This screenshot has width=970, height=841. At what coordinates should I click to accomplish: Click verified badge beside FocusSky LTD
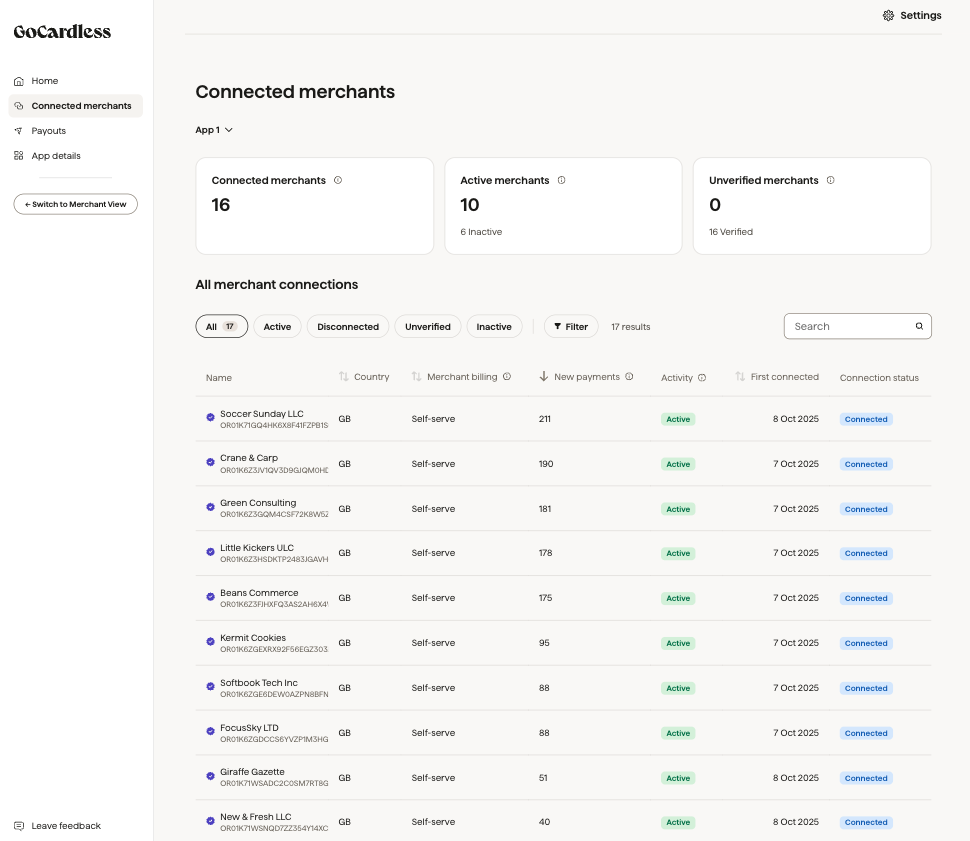click(210, 731)
